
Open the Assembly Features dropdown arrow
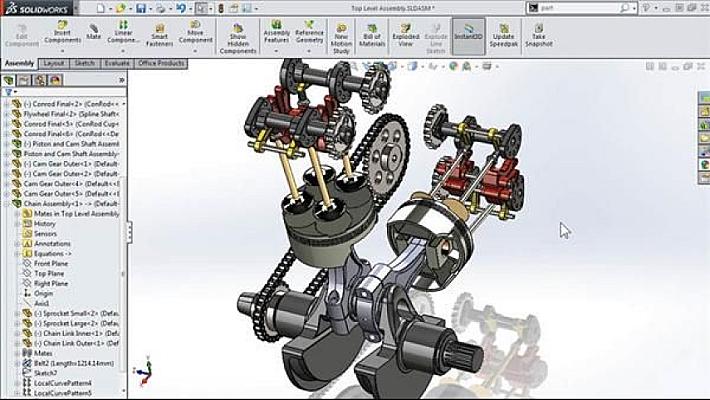276,50
